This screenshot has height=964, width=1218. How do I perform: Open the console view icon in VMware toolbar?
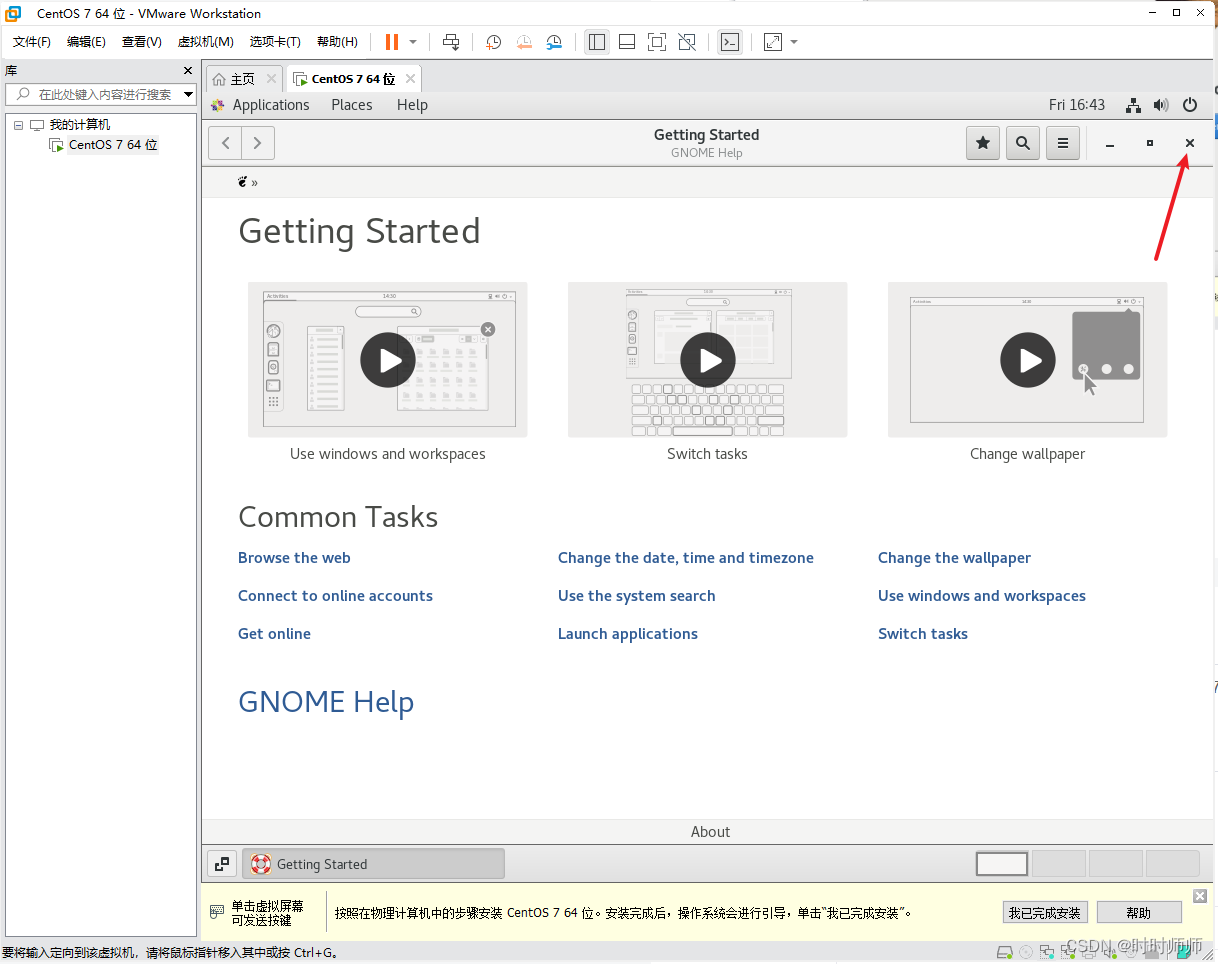(730, 42)
